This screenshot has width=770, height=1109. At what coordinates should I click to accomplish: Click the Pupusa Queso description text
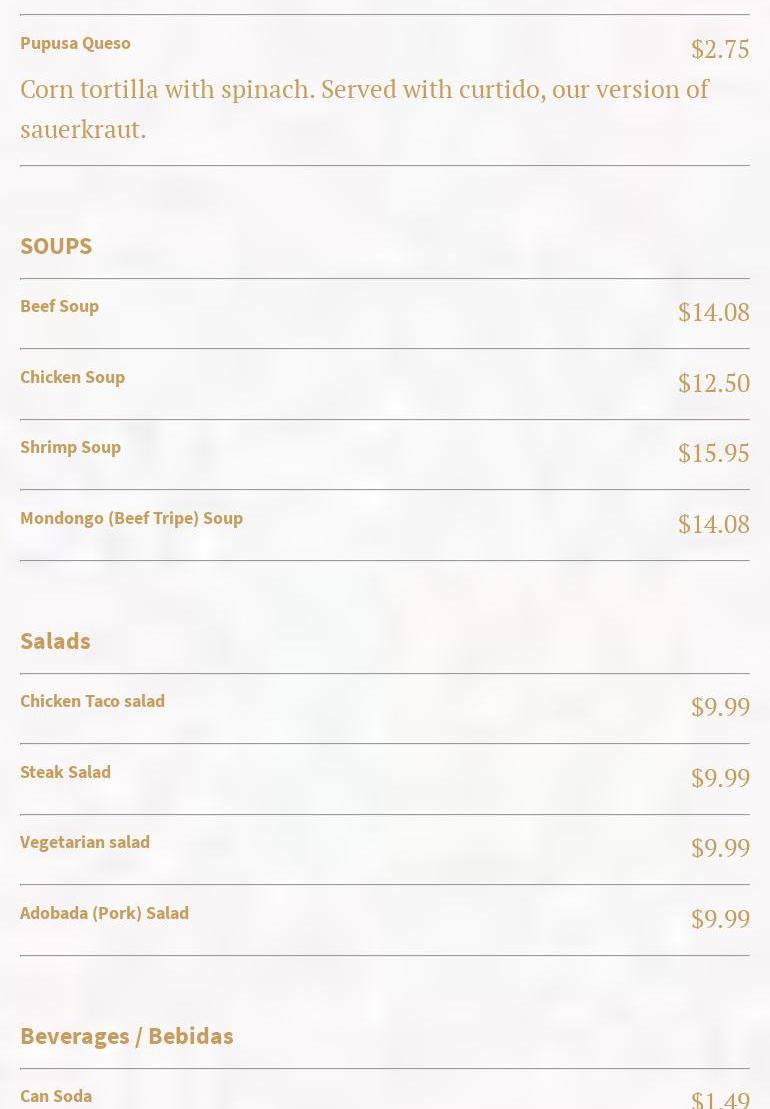point(364,109)
